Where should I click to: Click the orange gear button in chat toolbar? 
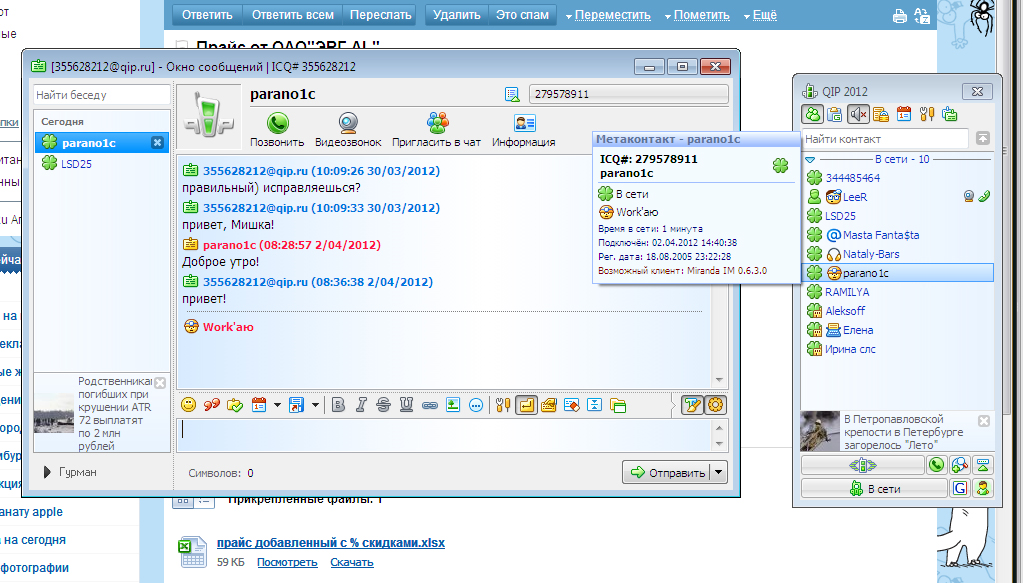[x=715, y=405]
